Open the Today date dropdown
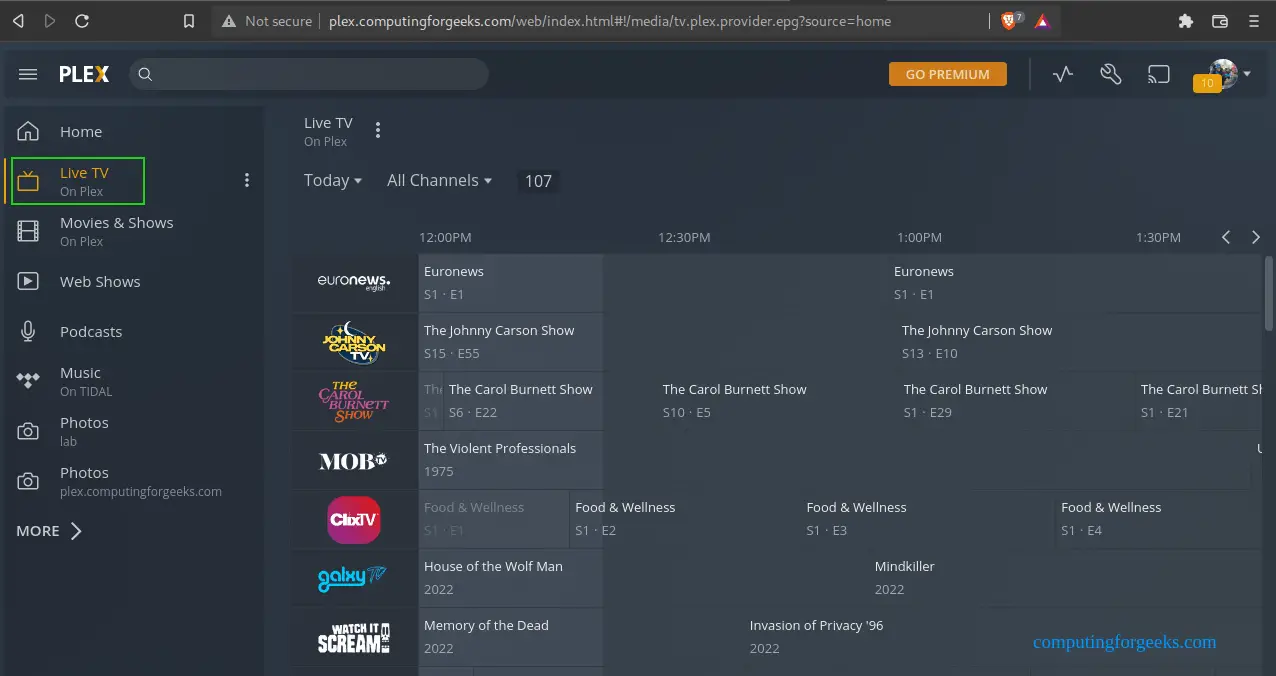 click(333, 180)
